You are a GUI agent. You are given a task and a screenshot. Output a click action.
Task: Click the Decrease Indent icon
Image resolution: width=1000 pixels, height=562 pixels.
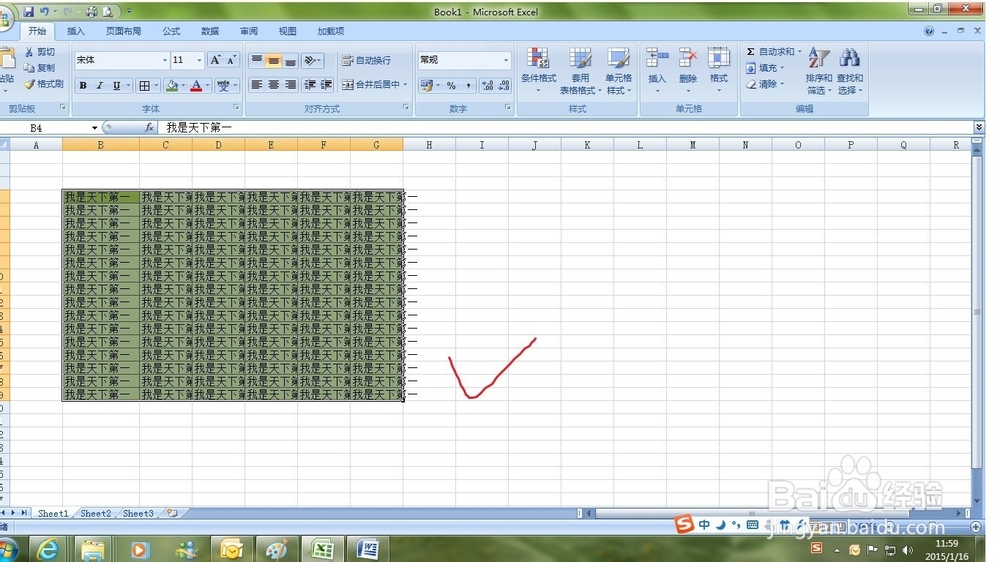pos(310,84)
